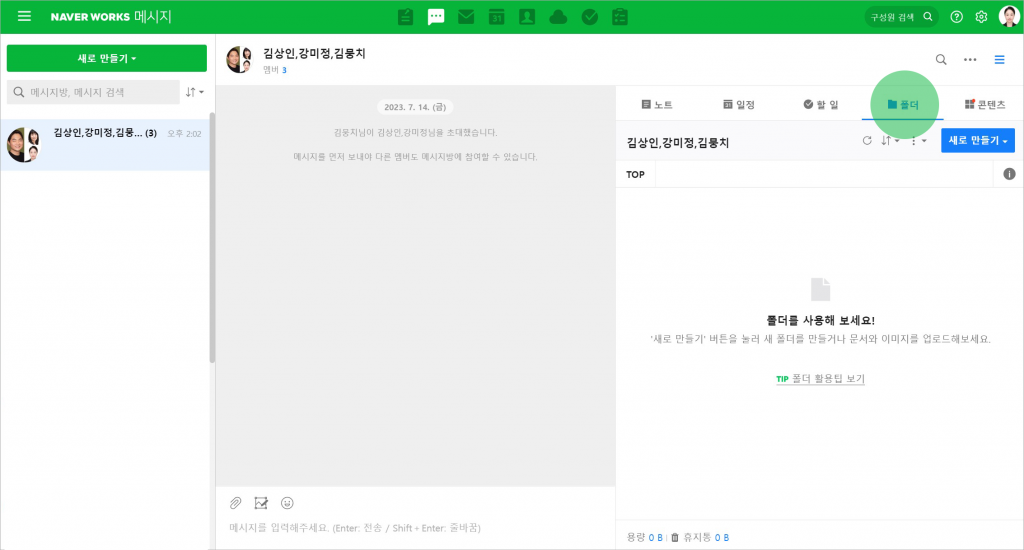1024x550 pixels.
Task: Open the emoji sticker picker
Action: coord(287,502)
